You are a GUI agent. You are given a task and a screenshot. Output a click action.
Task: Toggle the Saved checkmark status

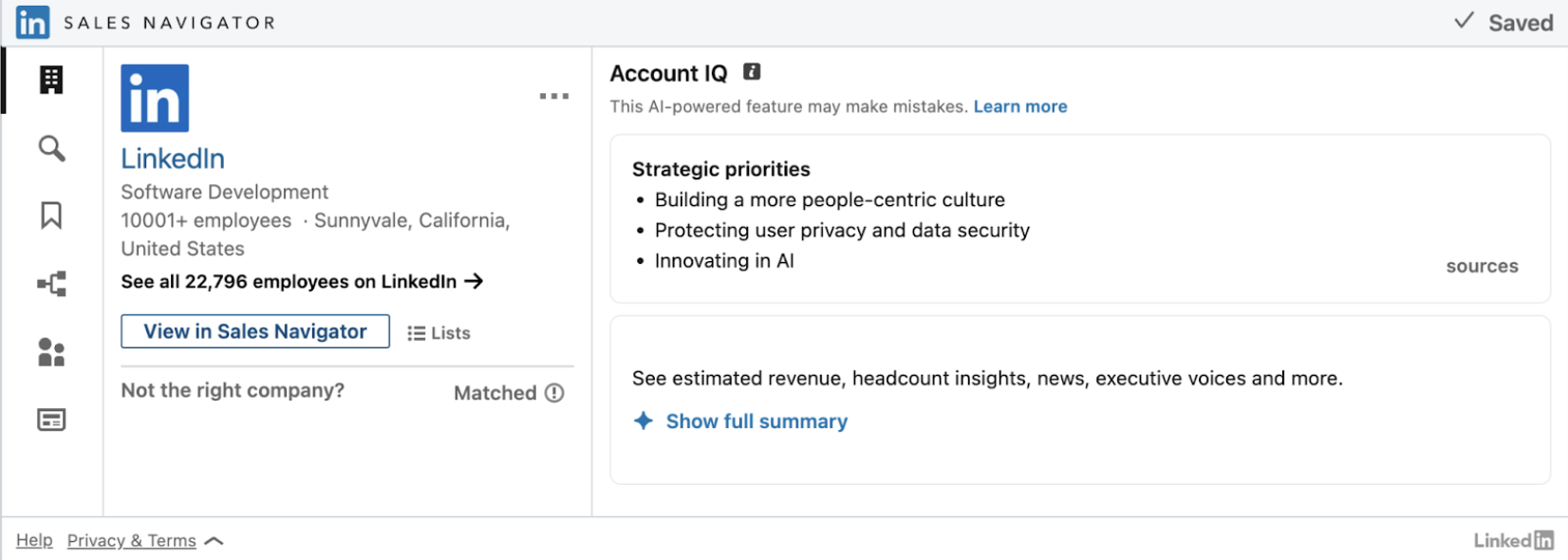[1504, 23]
